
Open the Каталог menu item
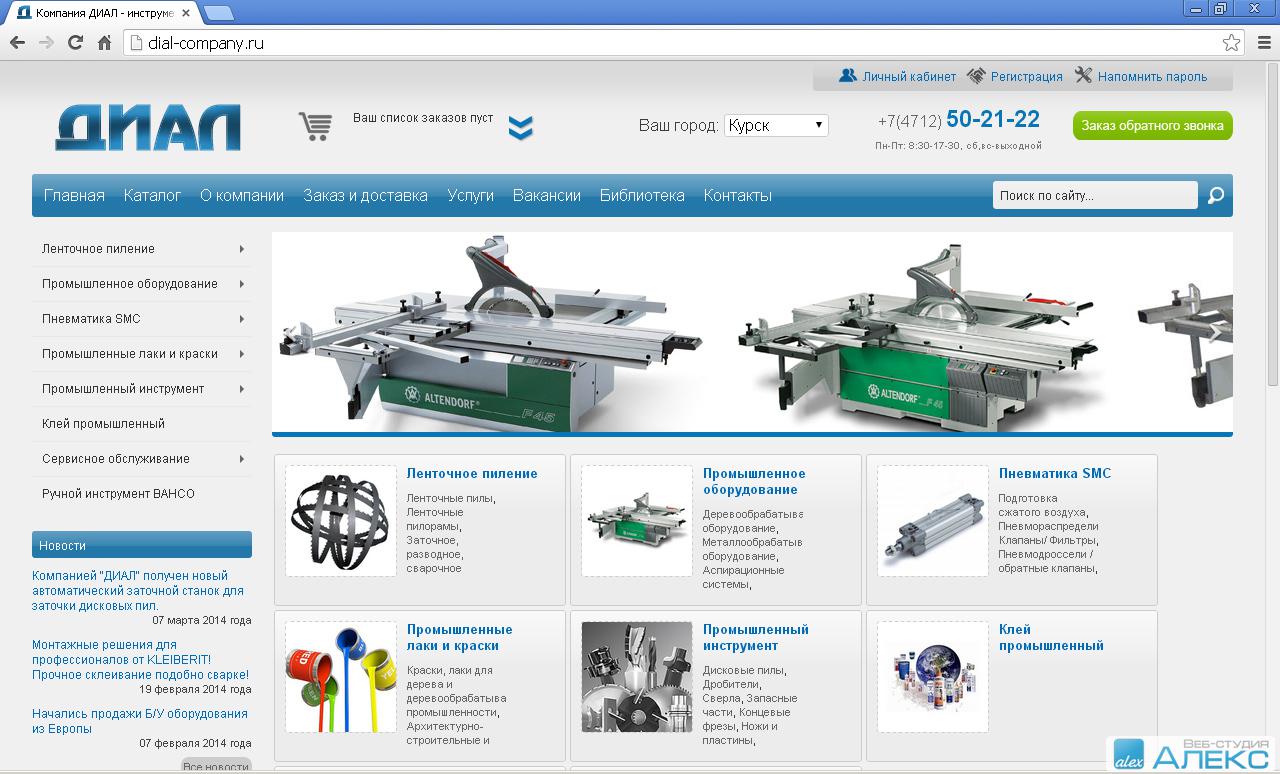click(152, 196)
